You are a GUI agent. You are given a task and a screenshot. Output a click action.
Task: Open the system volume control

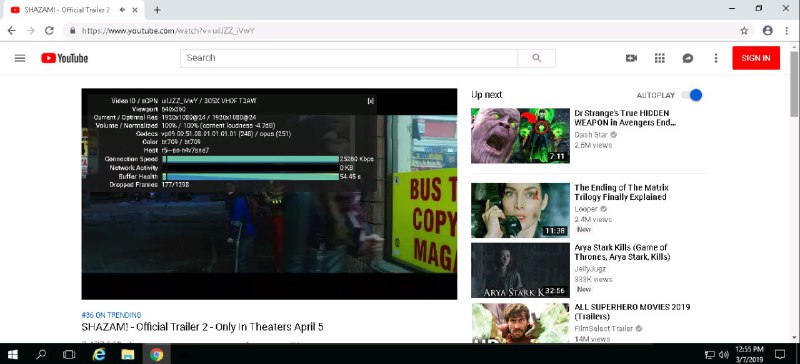(x=723, y=354)
